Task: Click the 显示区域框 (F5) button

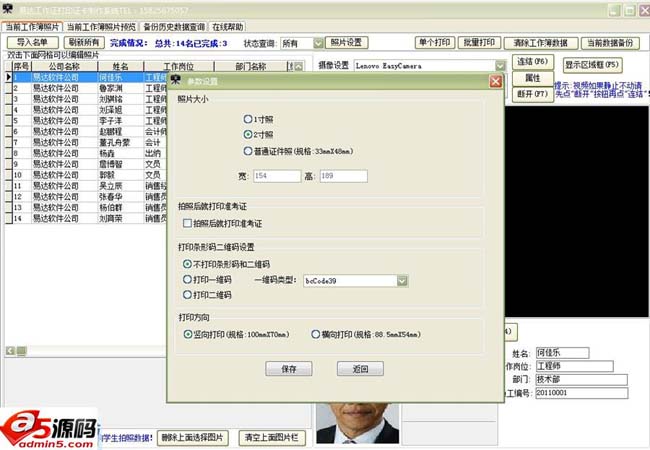Action: (x=592, y=65)
